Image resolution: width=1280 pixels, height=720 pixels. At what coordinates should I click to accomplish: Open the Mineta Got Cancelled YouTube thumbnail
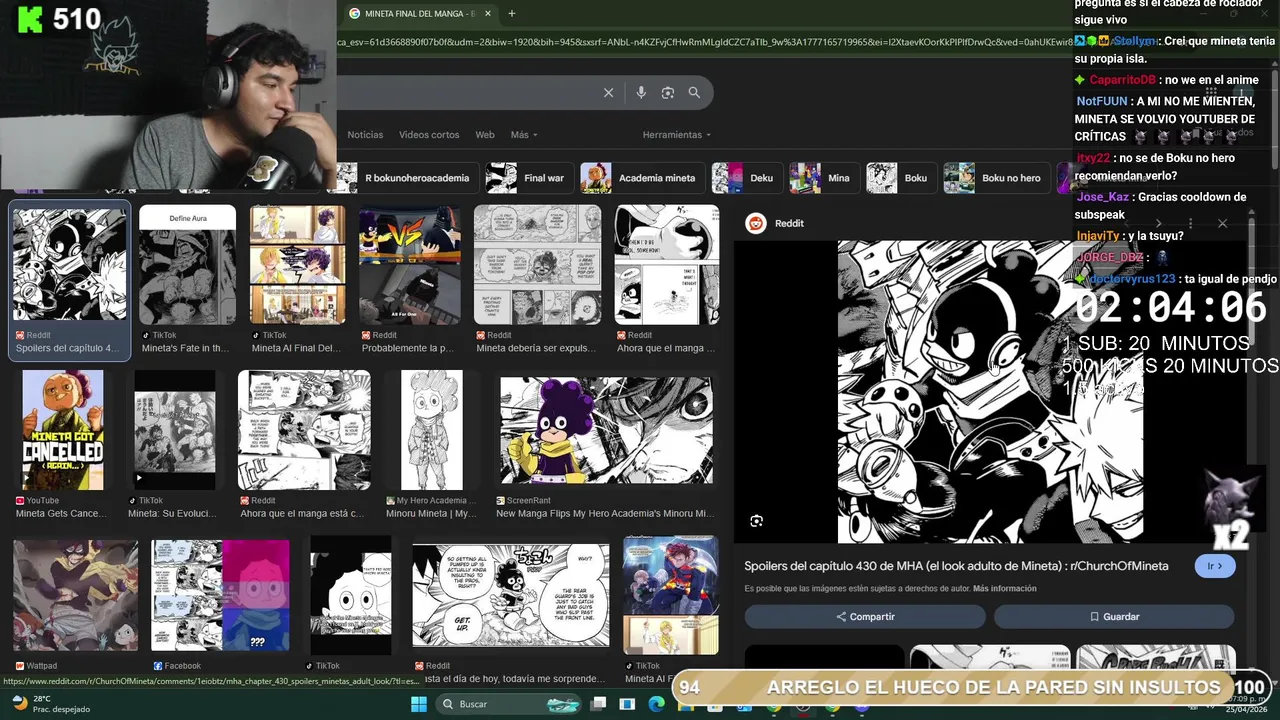(x=63, y=430)
